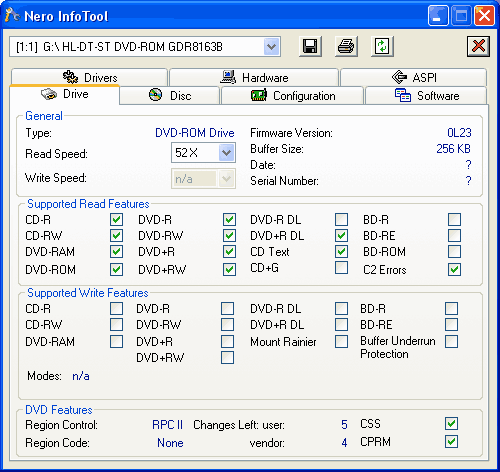The height and width of the screenshot is (472, 500).
Task: Click the Disc tab's CD icon
Action: pos(155,95)
